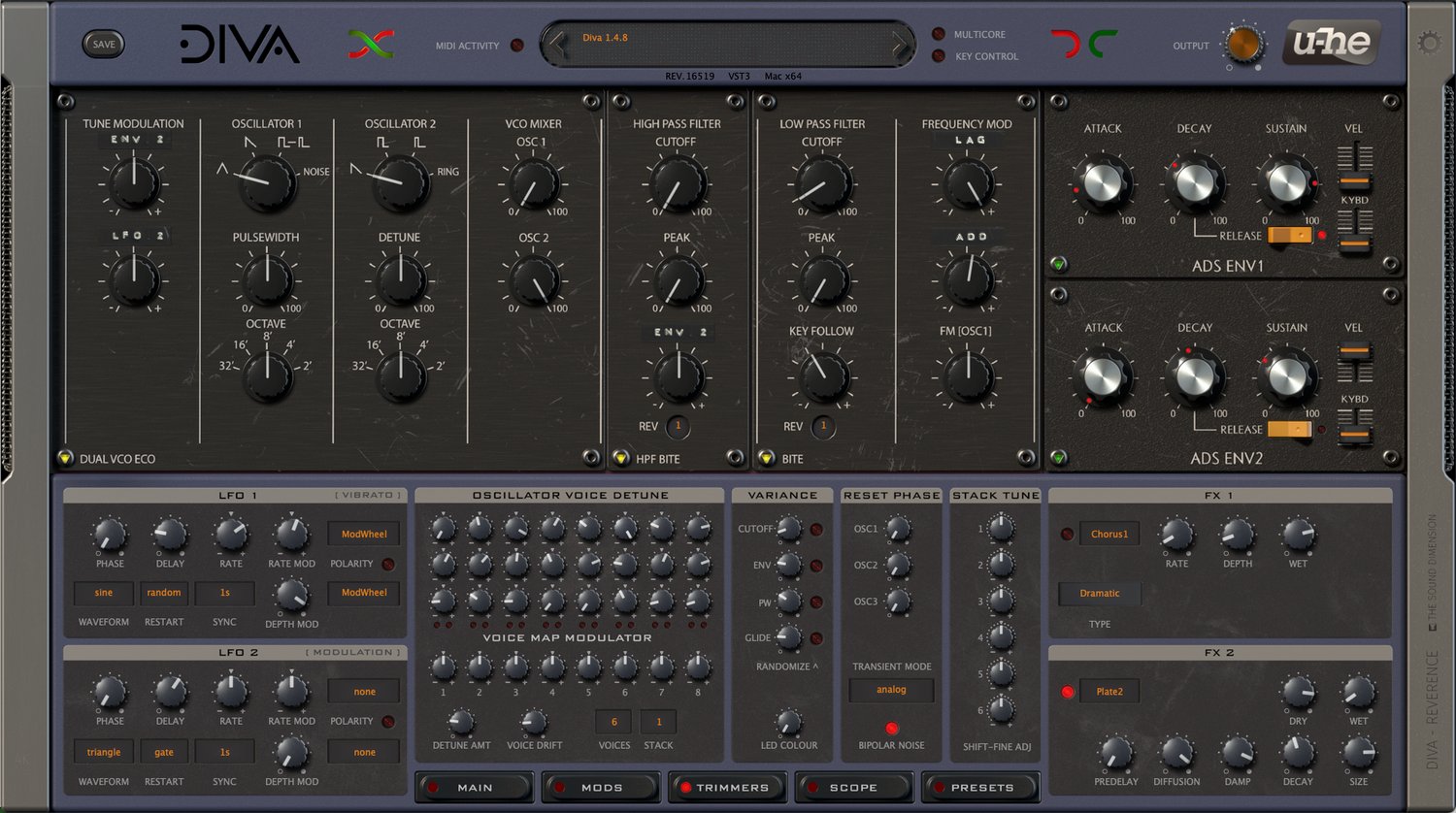Switch to the TRIMMERS tab
The width and height of the screenshot is (1456, 813).
729,787
